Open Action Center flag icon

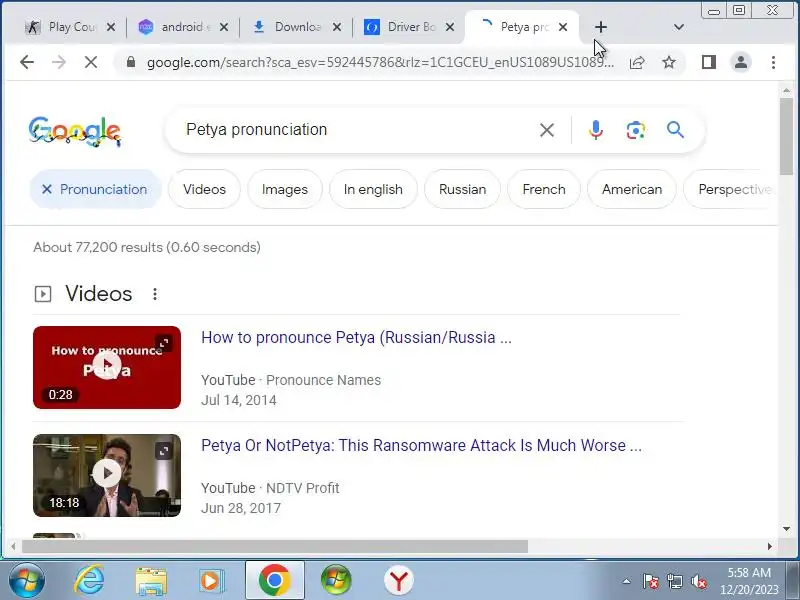(651, 581)
